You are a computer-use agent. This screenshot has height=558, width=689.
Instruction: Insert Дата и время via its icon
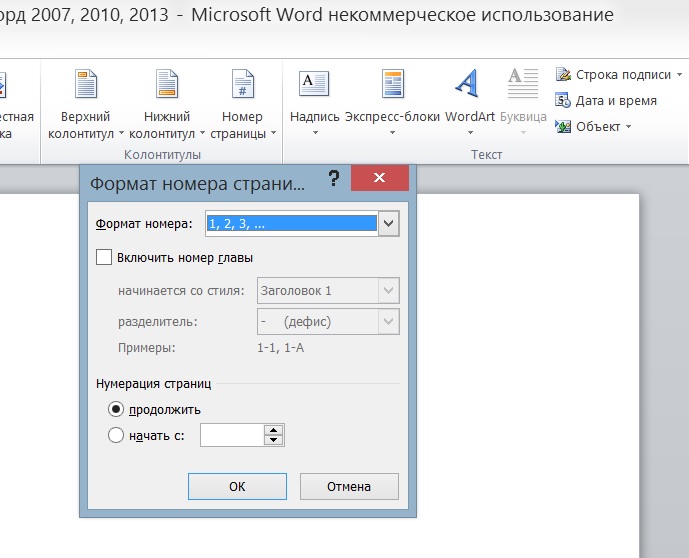pos(563,100)
